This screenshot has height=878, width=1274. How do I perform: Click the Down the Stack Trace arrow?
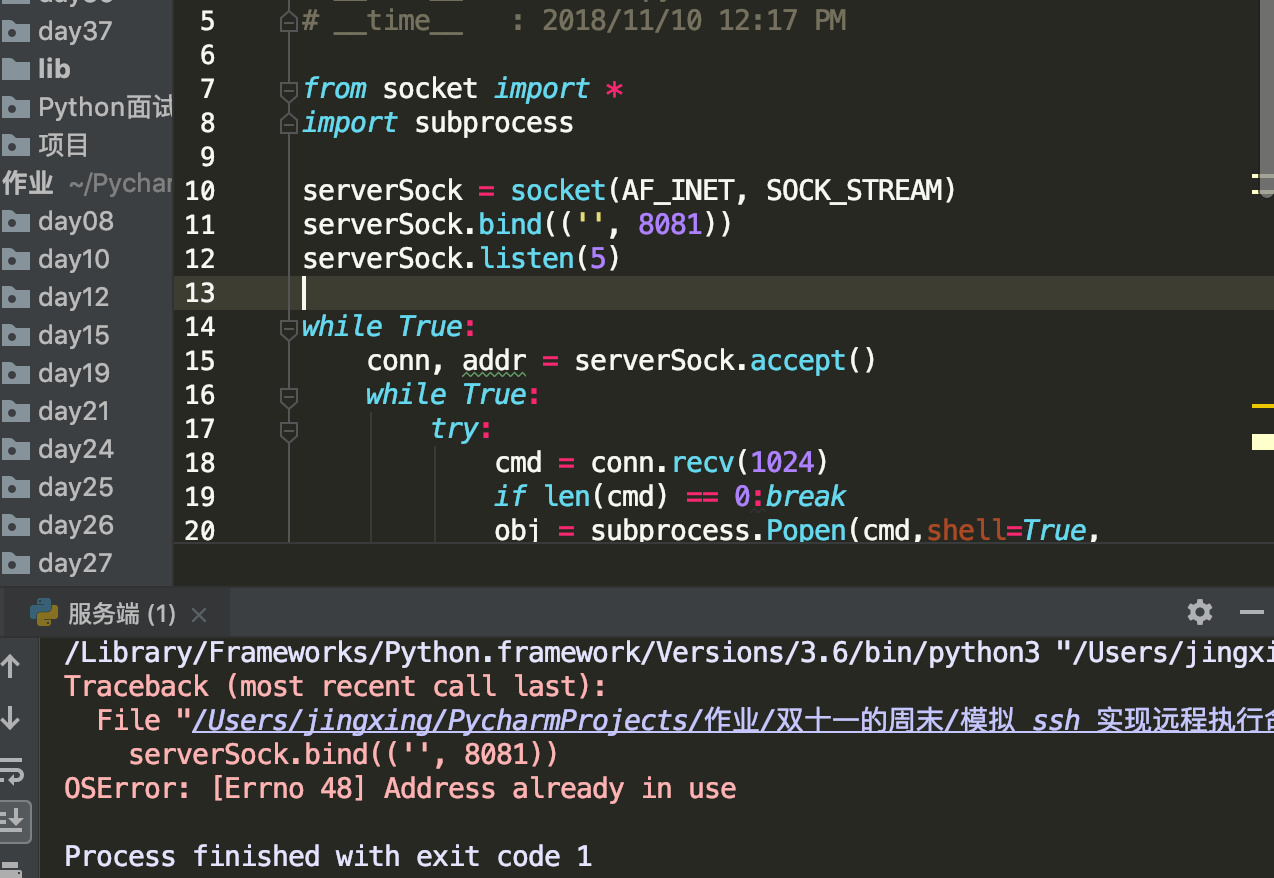tap(11, 718)
